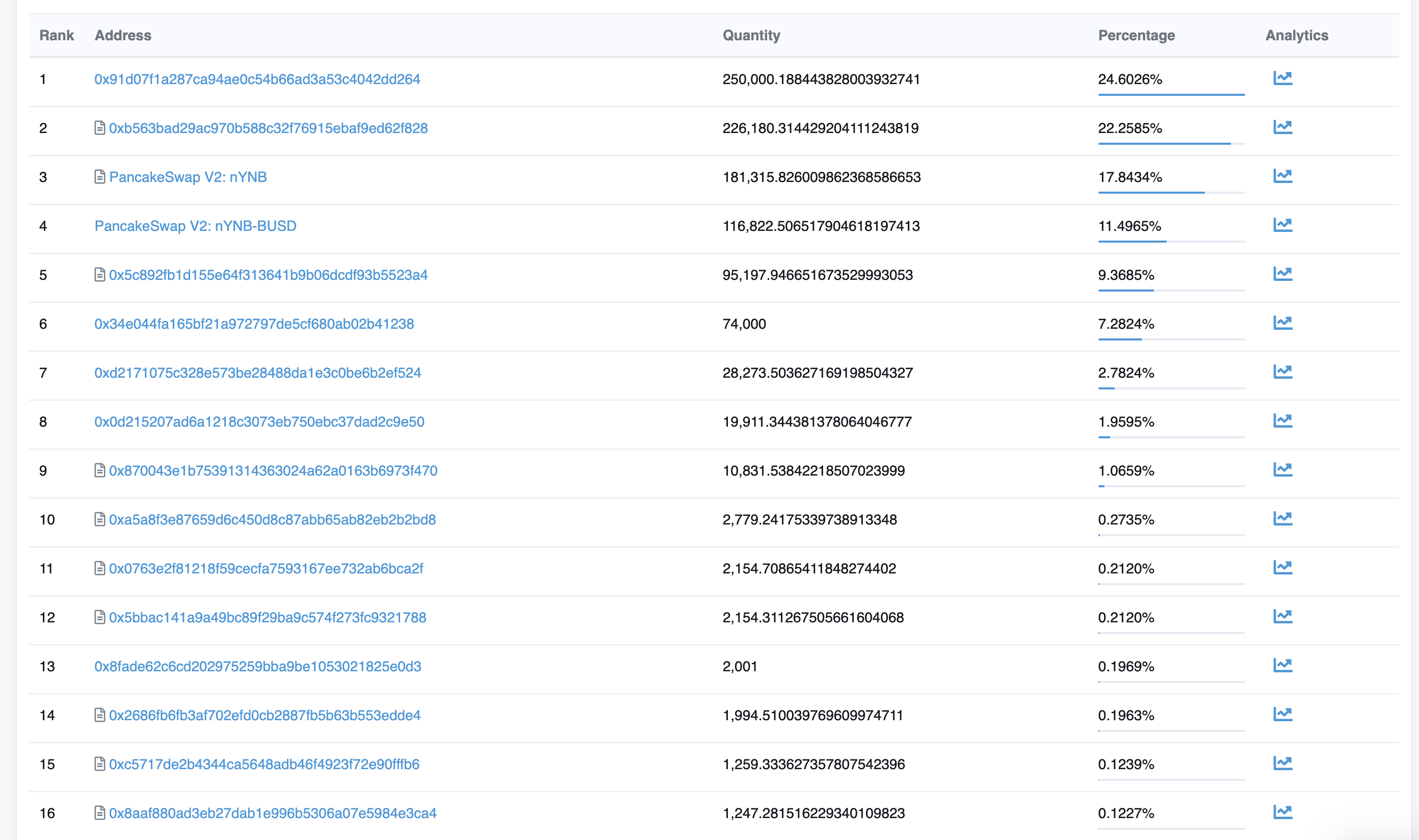
Task: Click the Quantity column header
Action: coord(751,35)
